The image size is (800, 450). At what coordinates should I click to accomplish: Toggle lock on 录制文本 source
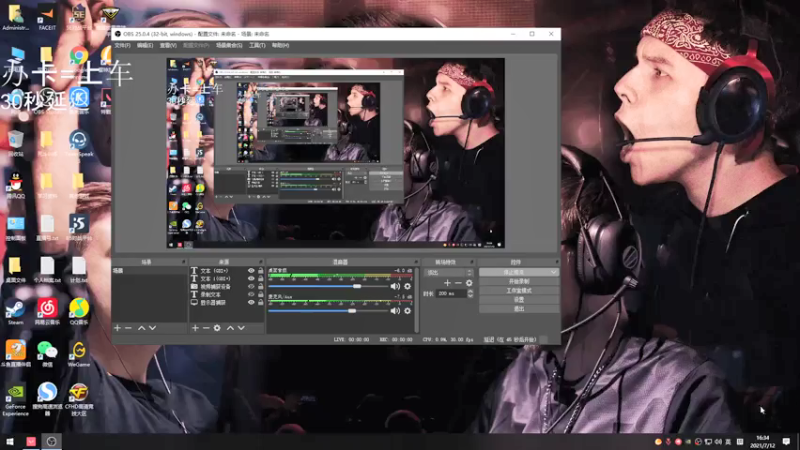click(x=260, y=294)
